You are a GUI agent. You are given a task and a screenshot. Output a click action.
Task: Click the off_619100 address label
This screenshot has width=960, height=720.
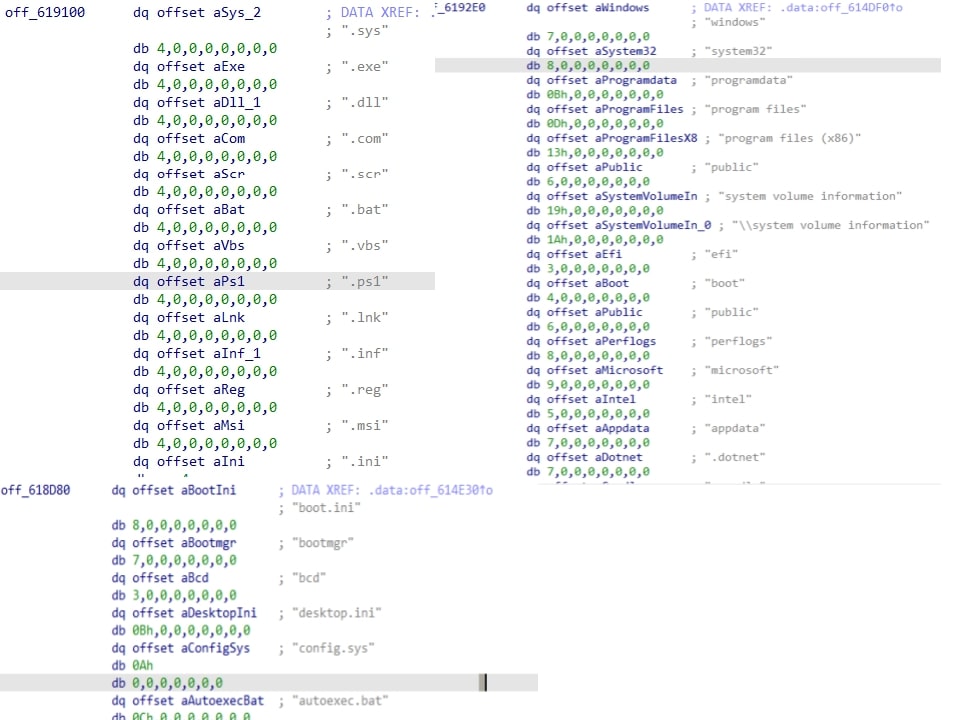[x=46, y=13]
